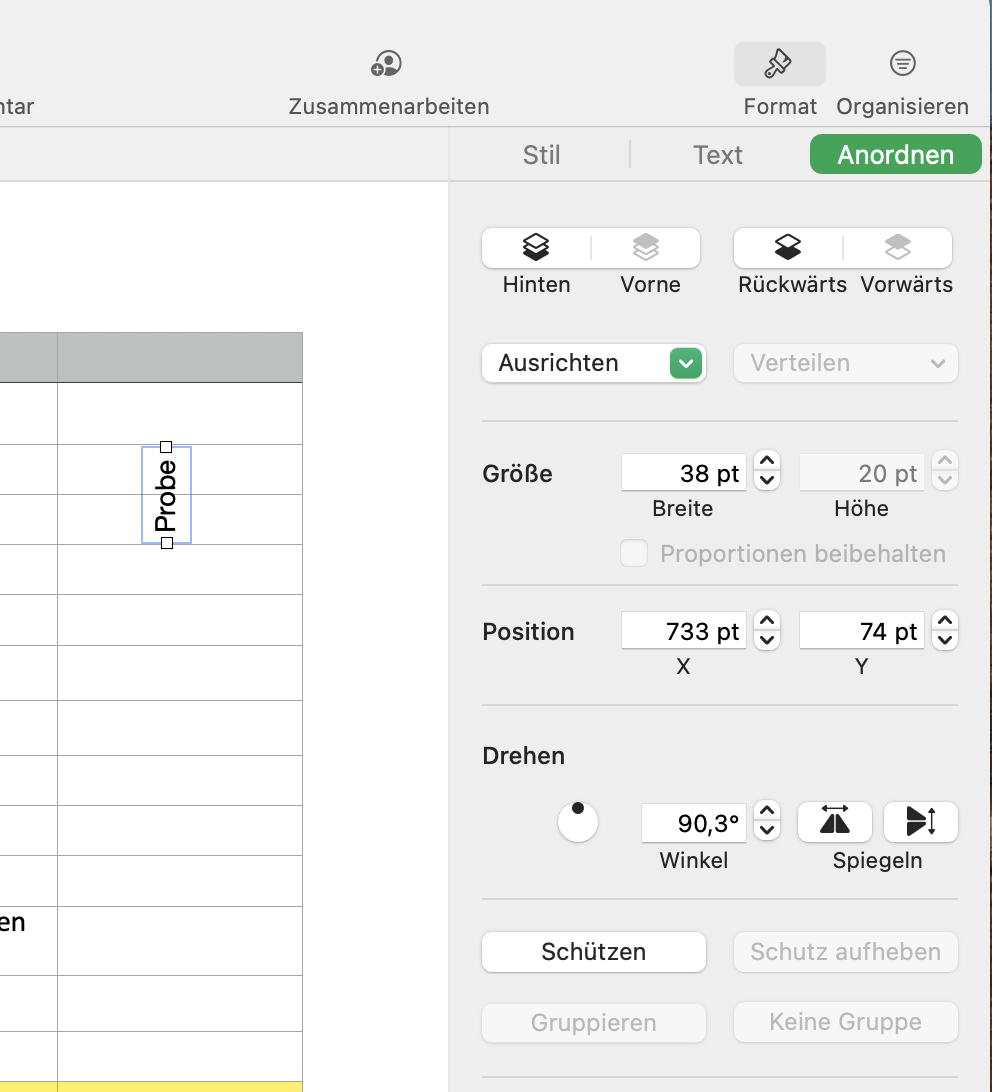This screenshot has height=1092, width=992.
Task: Send object to back with Hinten
Action: tap(536, 247)
